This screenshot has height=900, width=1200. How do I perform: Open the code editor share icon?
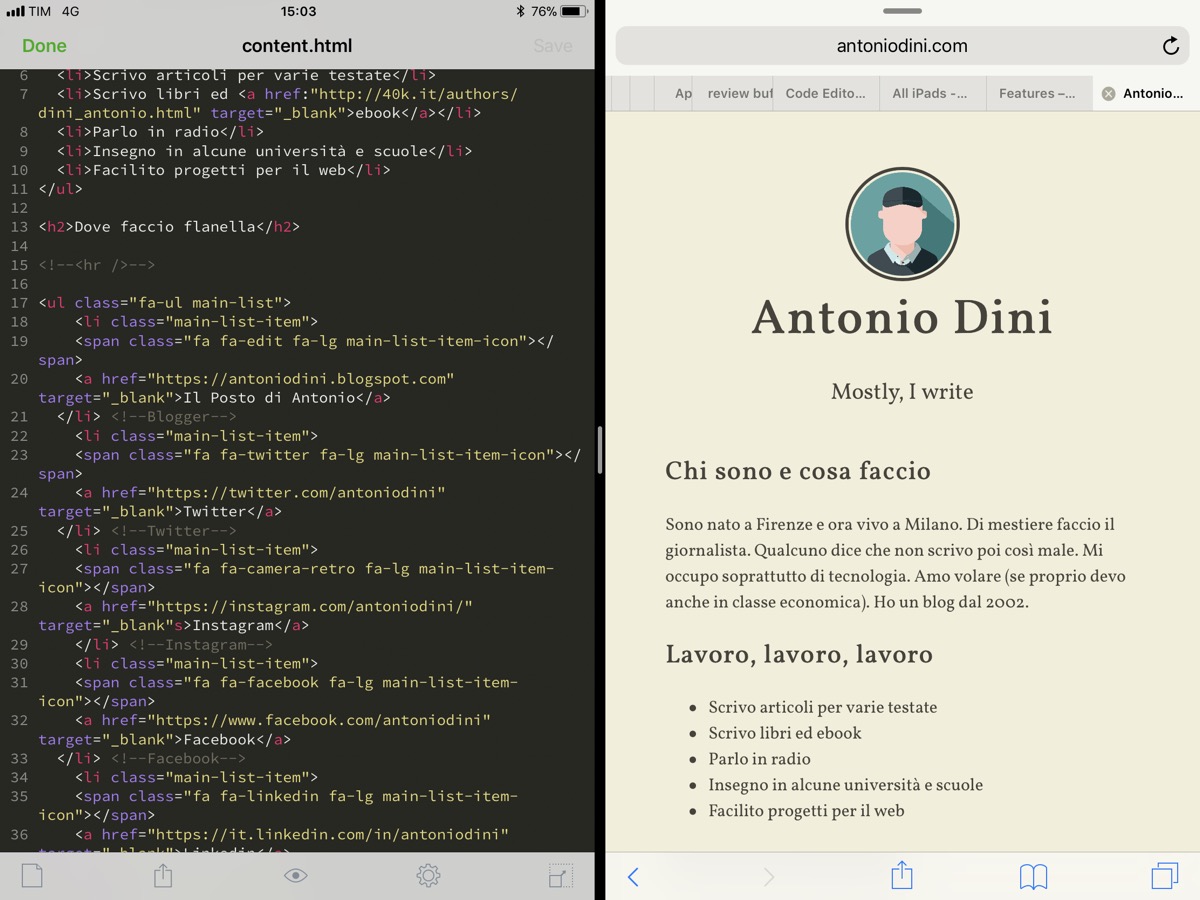(x=163, y=876)
